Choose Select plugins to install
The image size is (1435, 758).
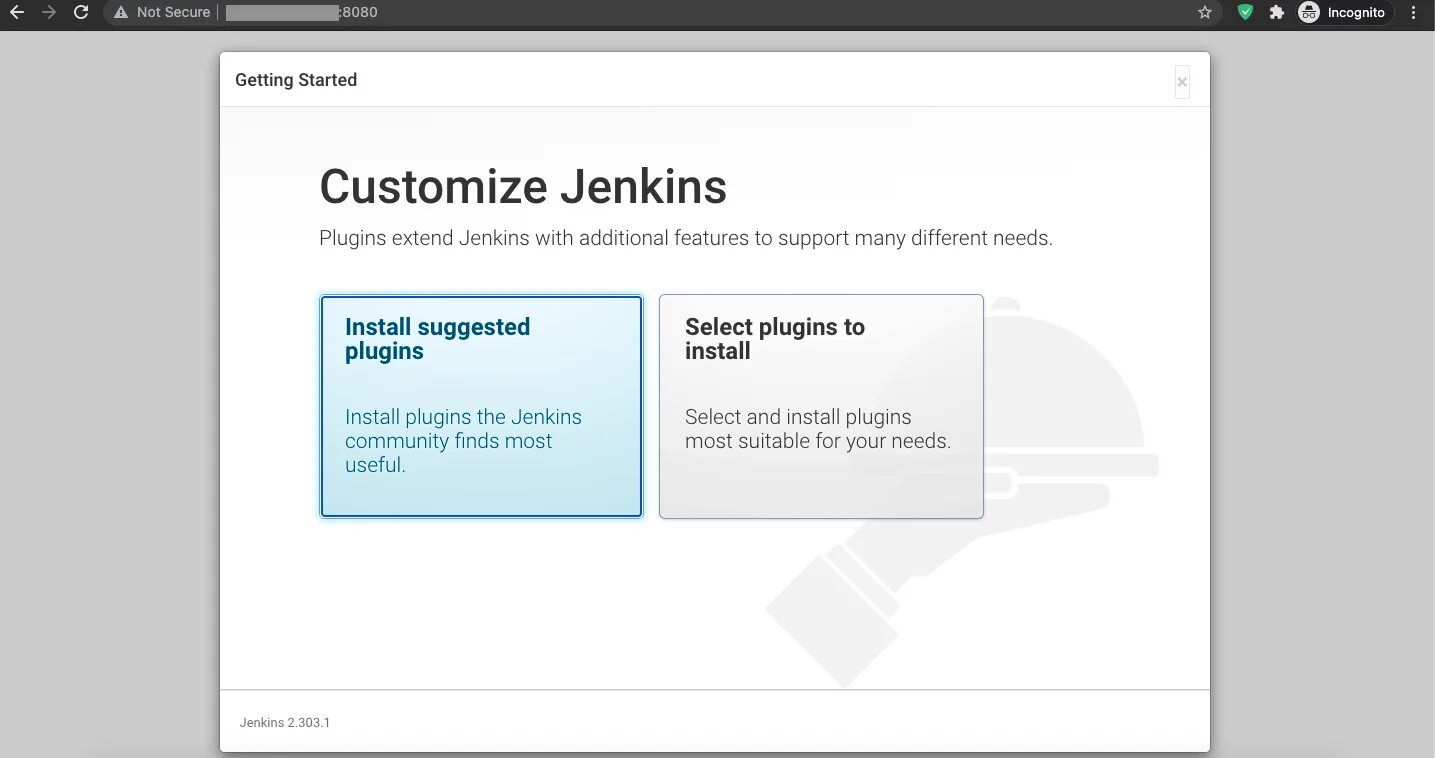(x=821, y=406)
